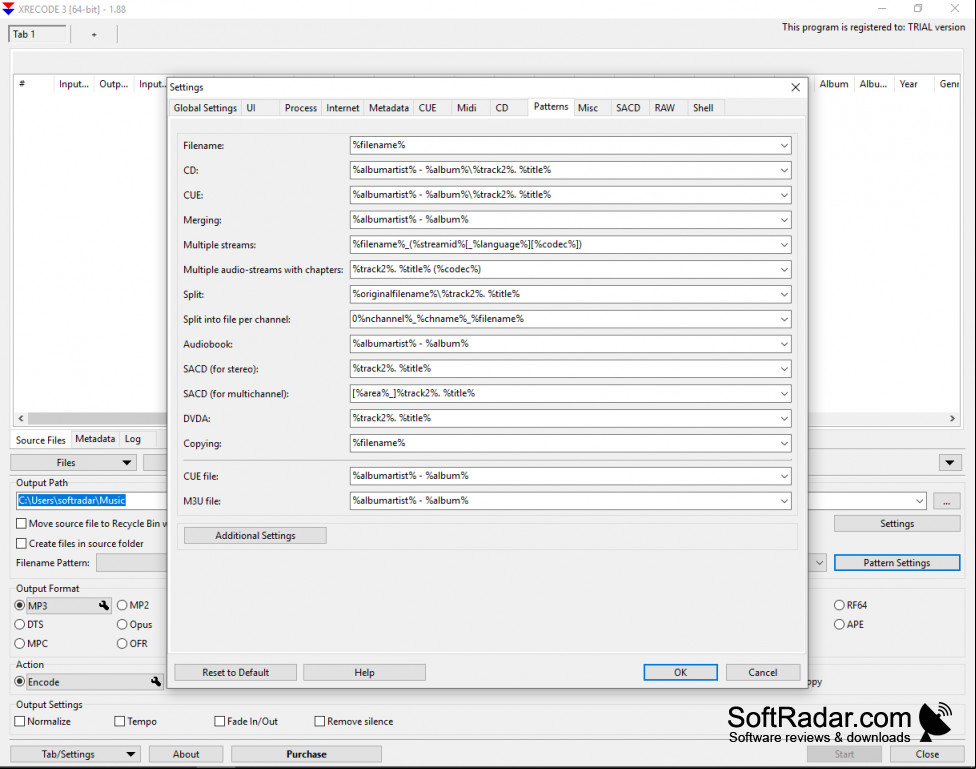
Task: Click the About button
Action: pos(186,754)
